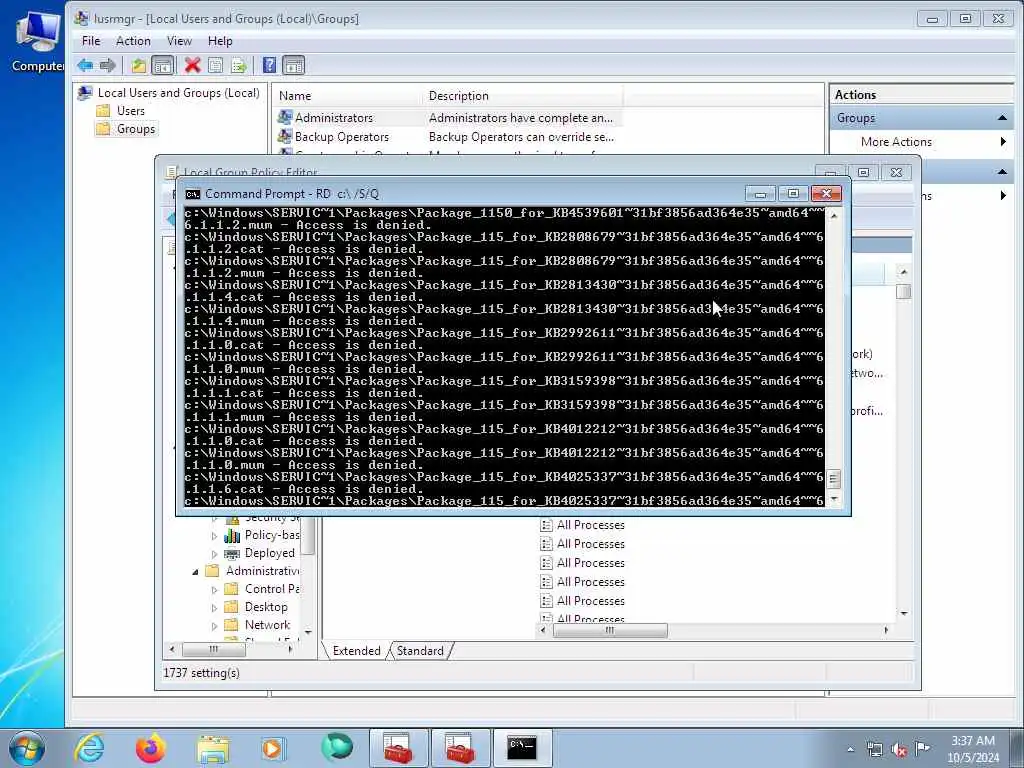Open the File menu
This screenshot has height=768, width=1024.
pyautogui.click(x=91, y=41)
